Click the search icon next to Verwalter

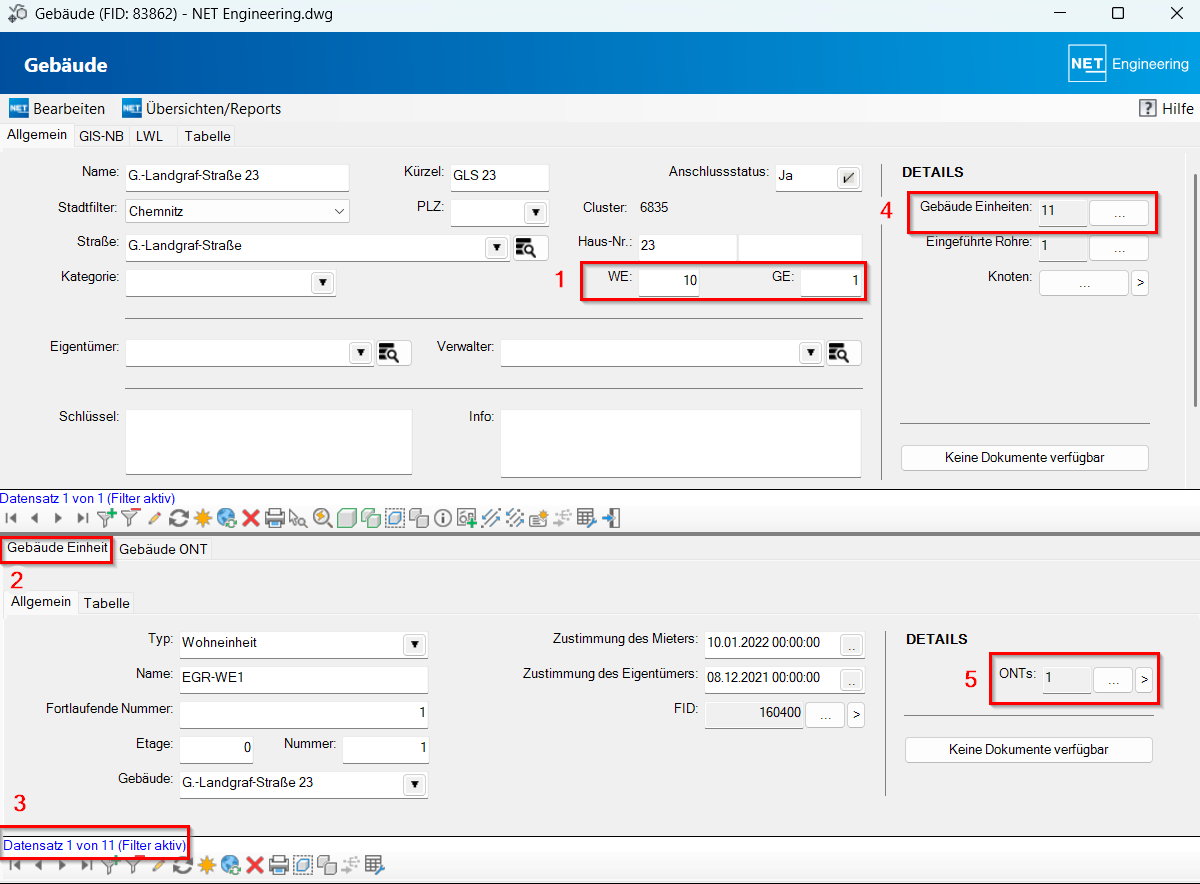tap(843, 353)
